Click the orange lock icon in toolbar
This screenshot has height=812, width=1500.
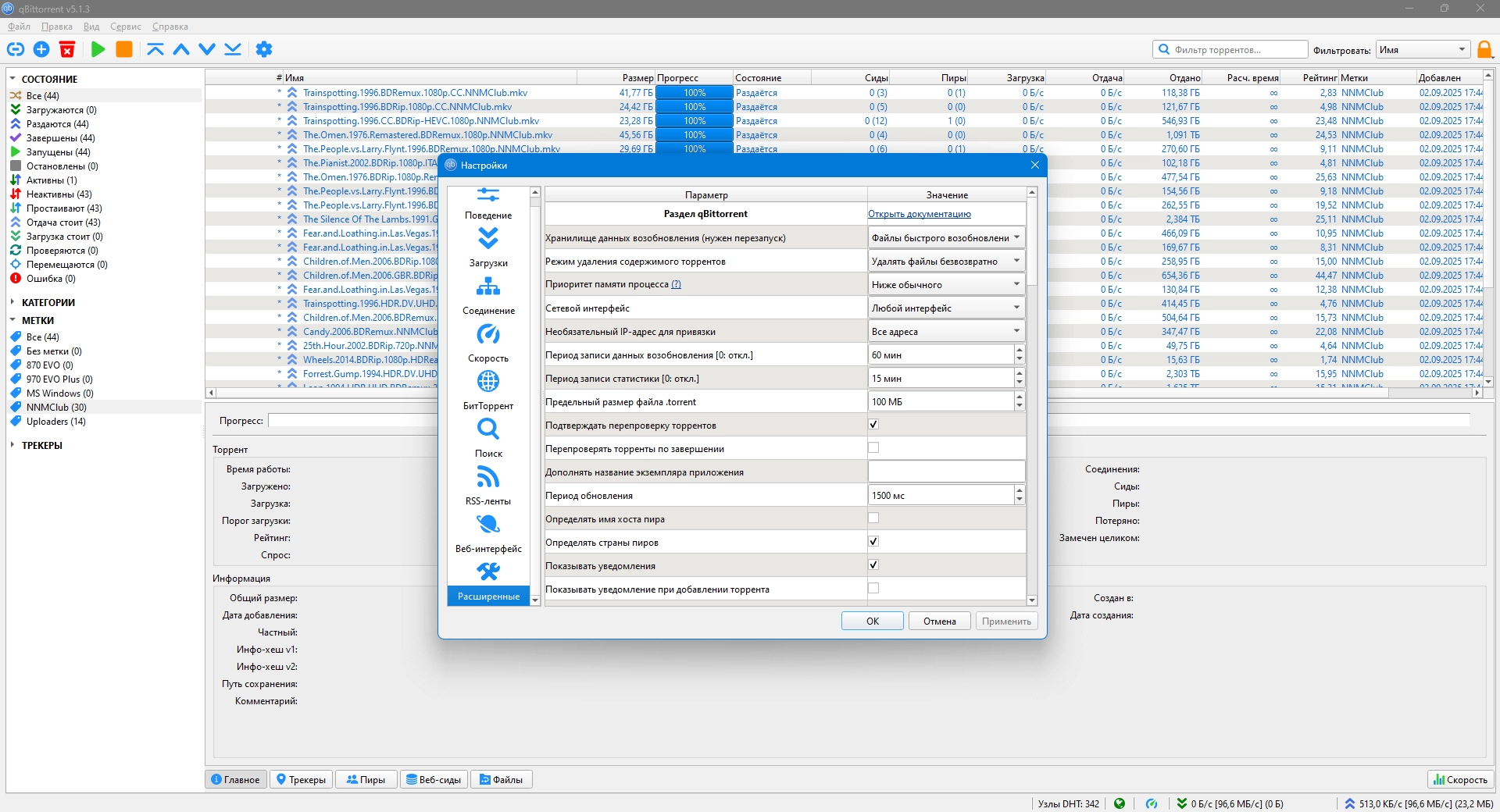tap(1484, 50)
